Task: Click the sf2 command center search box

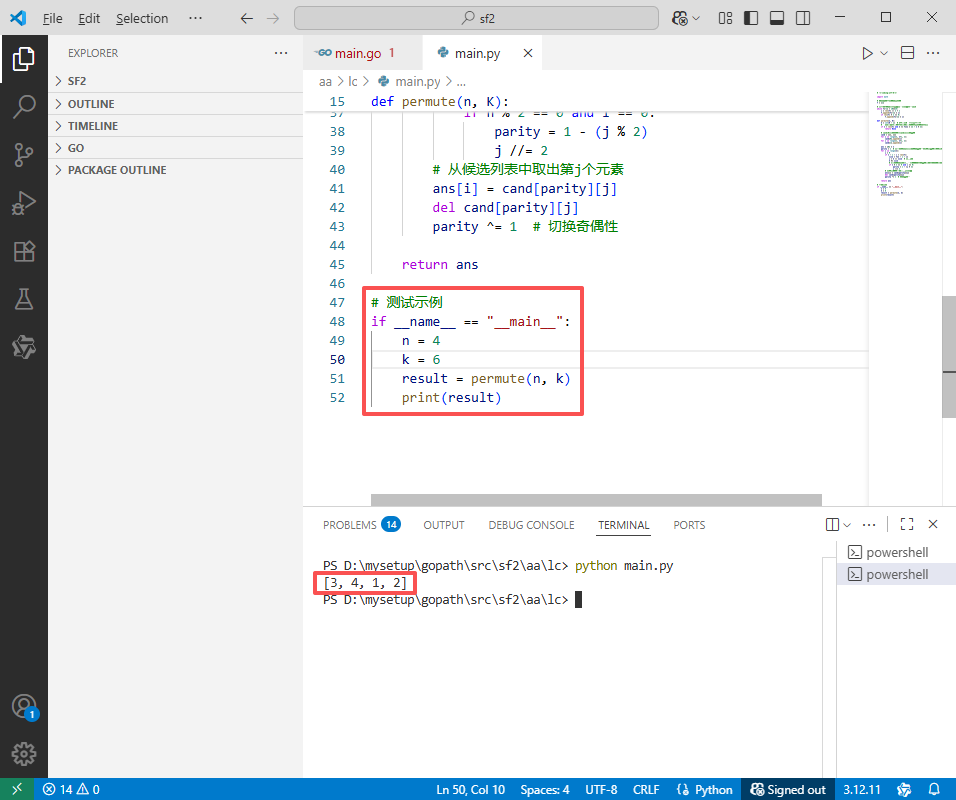Action: pos(476,18)
